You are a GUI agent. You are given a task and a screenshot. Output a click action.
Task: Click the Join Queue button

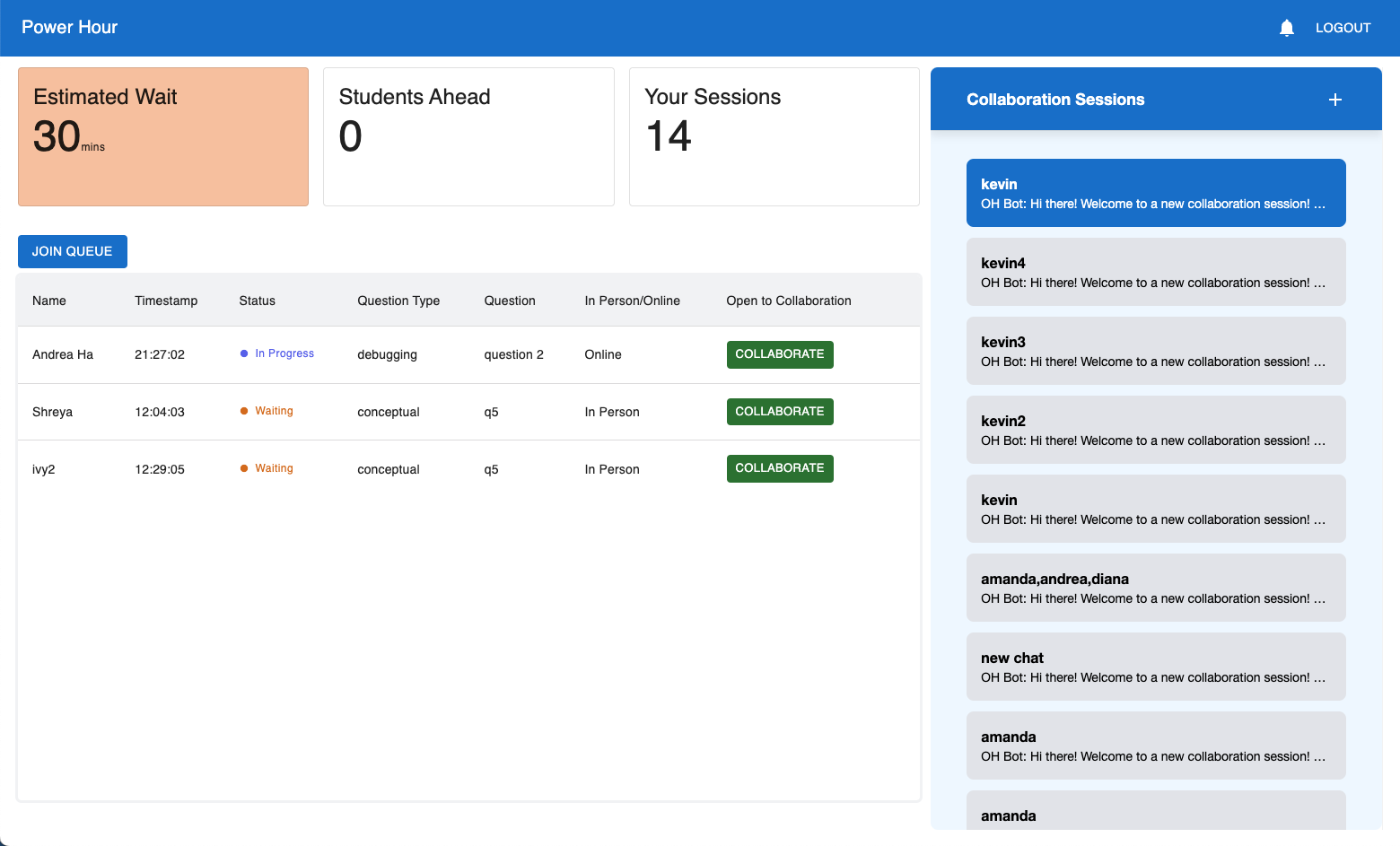click(73, 251)
